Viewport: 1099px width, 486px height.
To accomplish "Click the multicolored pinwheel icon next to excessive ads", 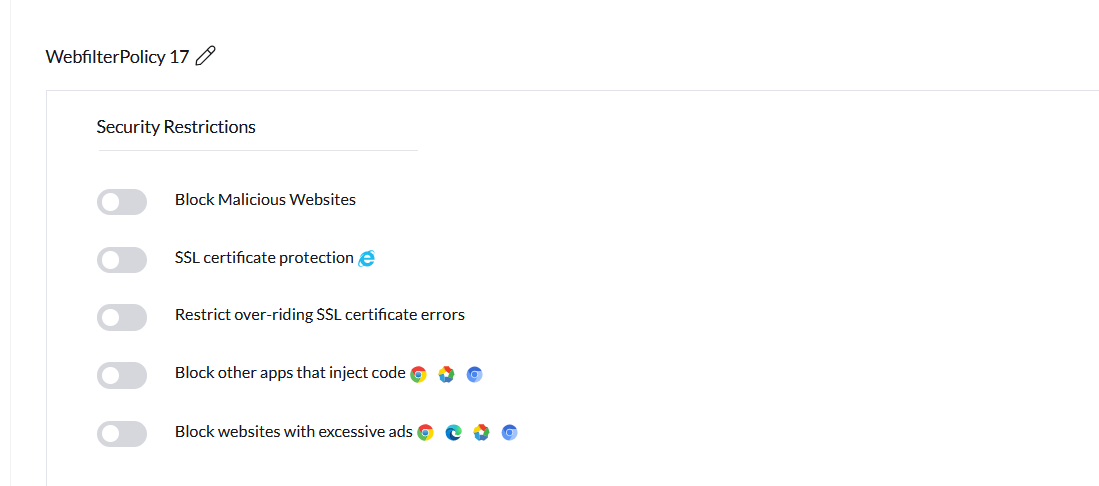I will [481, 432].
